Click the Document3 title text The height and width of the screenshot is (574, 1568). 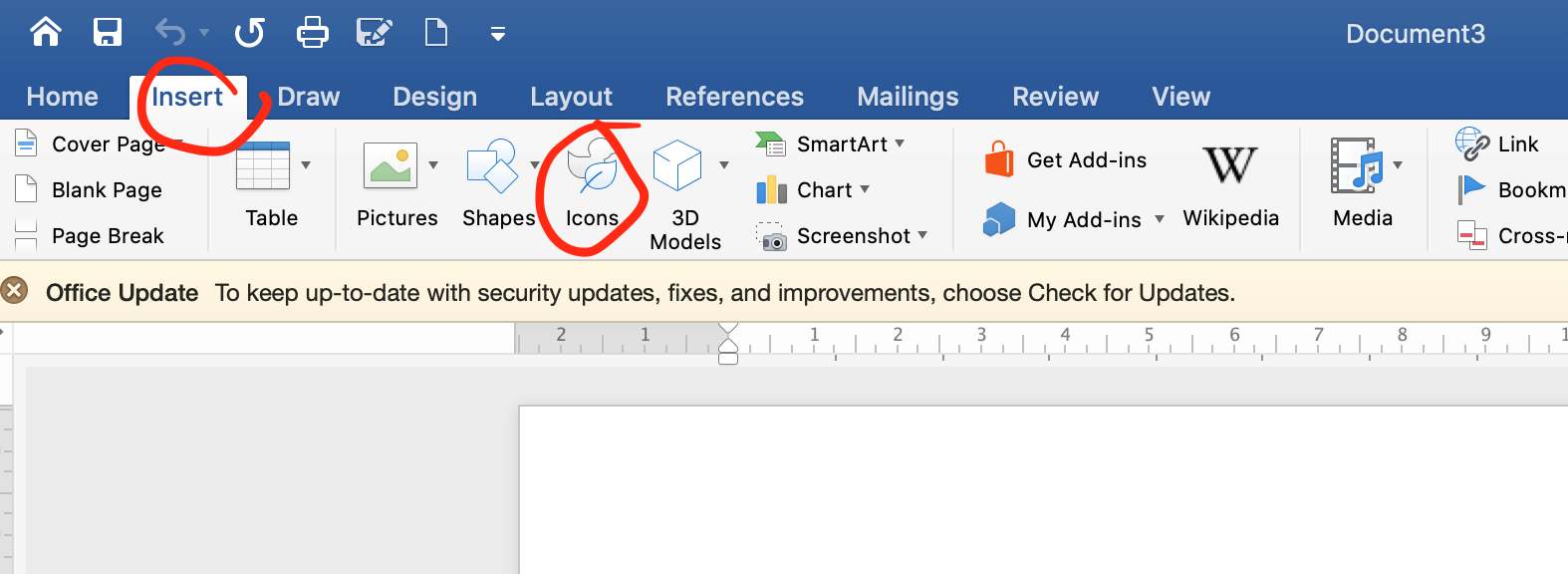(1415, 34)
